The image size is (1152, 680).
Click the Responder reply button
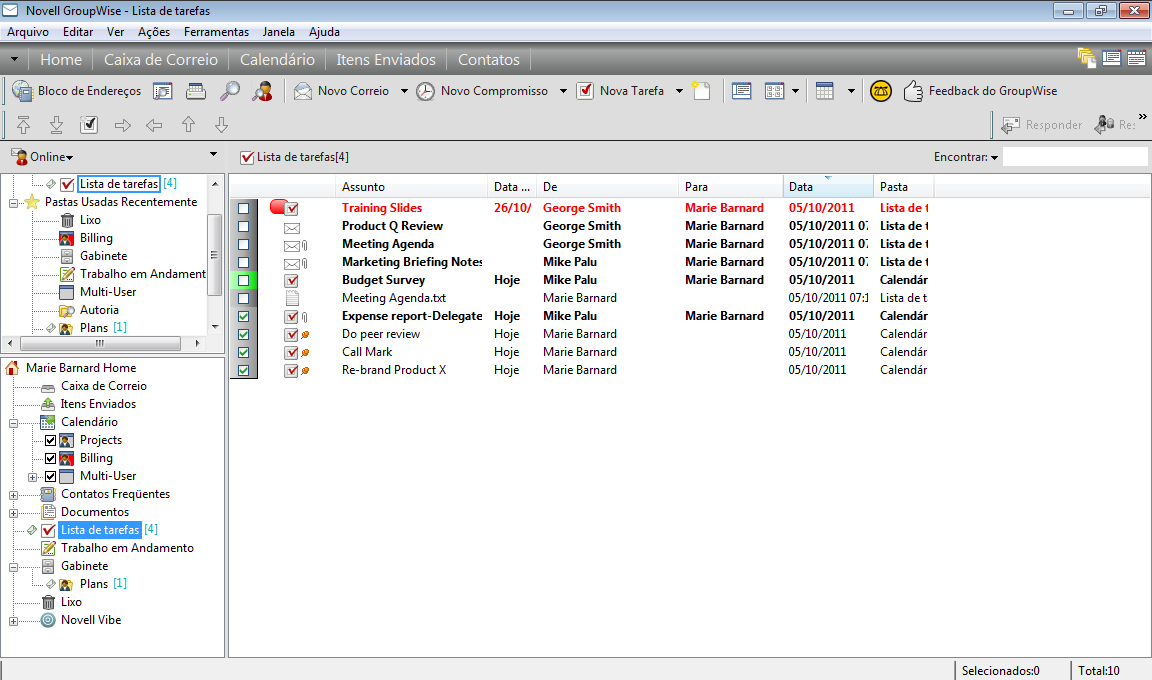pos(1042,125)
